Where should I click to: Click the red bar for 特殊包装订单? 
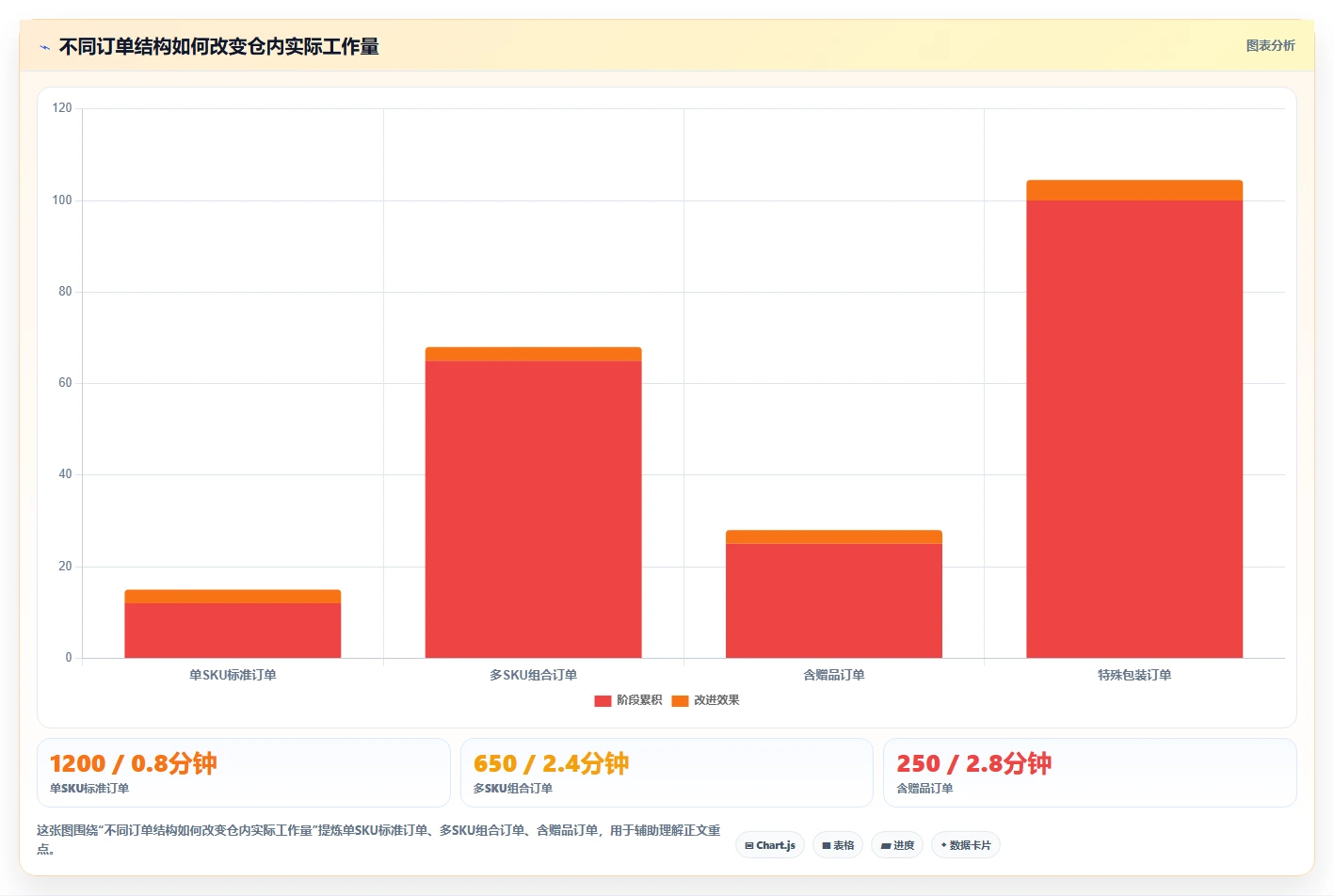pos(1134,429)
